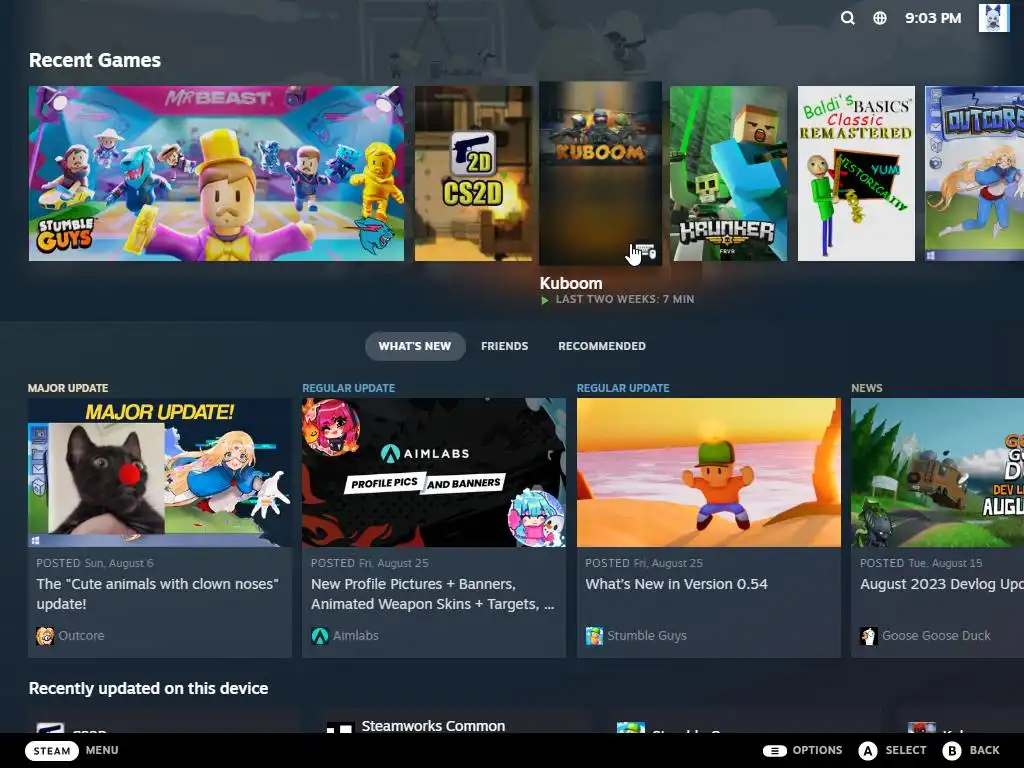Open the CS2D game tile

pos(473,173)
